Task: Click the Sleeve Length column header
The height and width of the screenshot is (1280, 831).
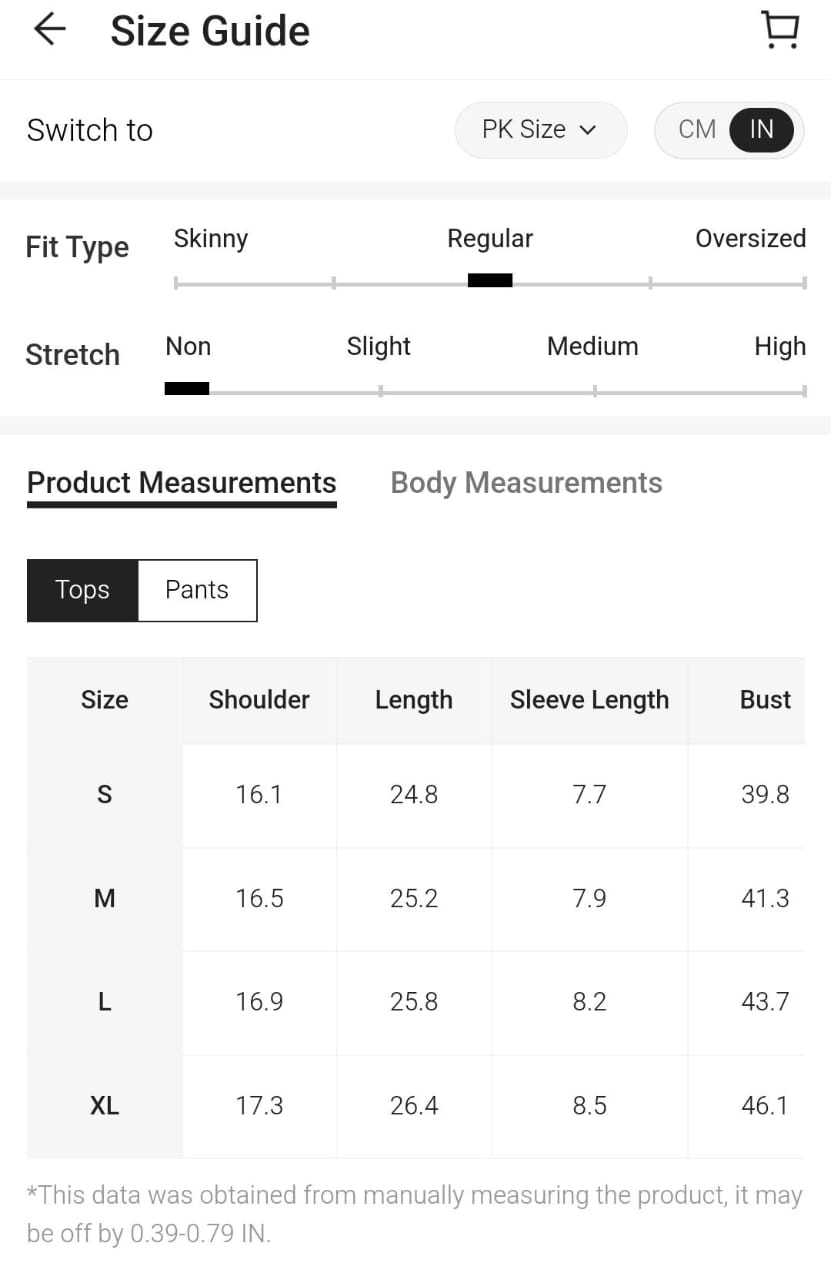Action: (x=589, y=700)
